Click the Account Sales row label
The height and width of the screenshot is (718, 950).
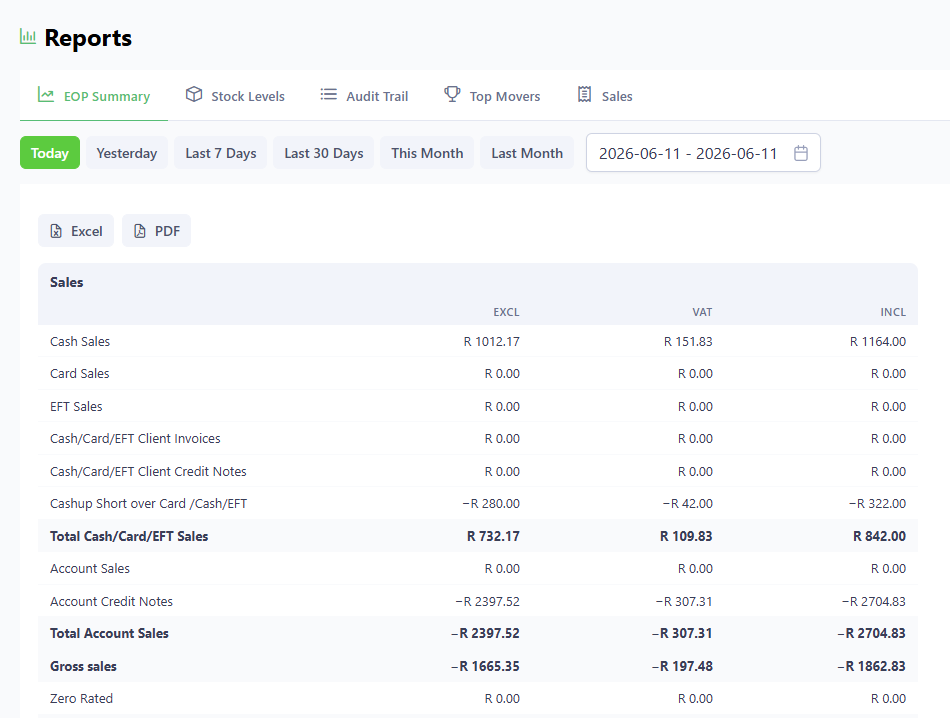pos(90,568)
